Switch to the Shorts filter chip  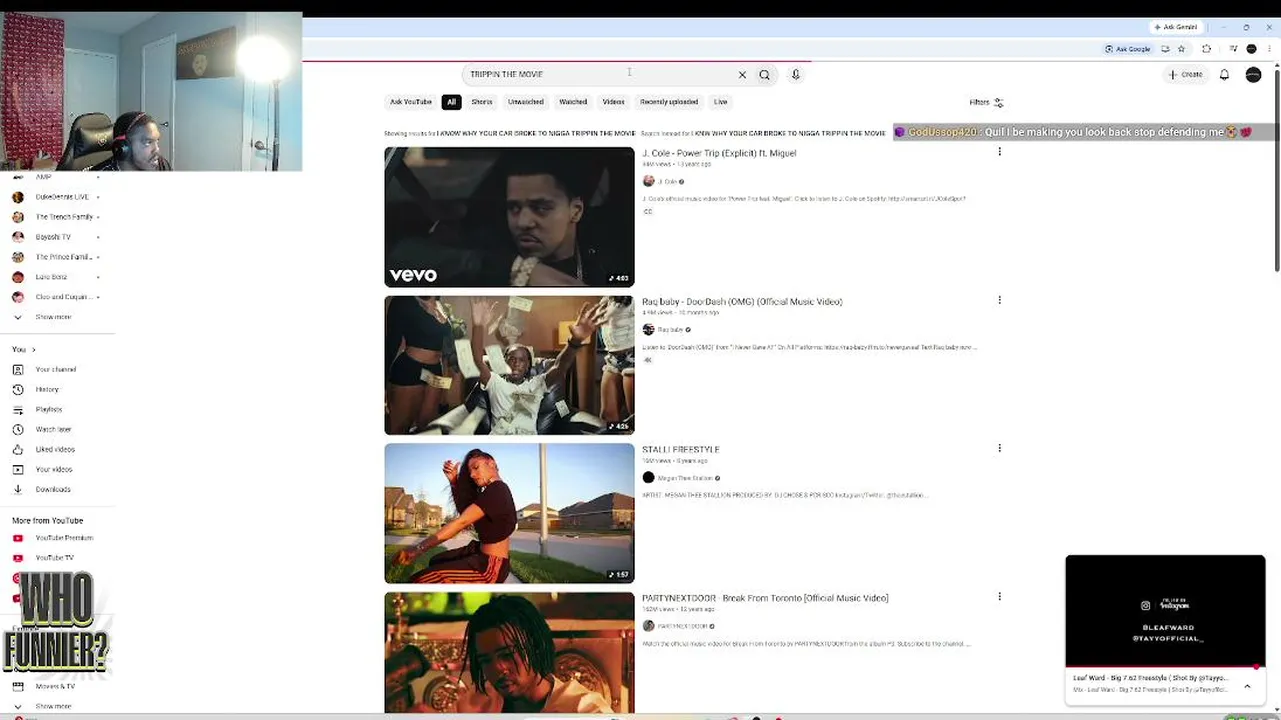(482, 102)
